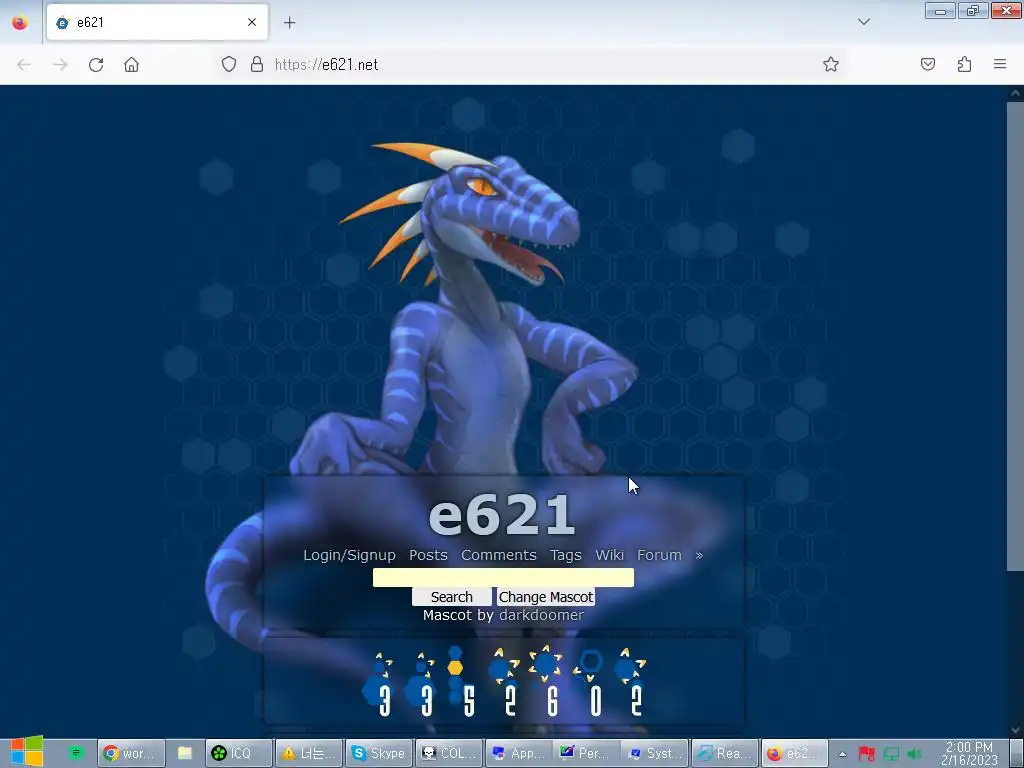The width and height of the screenshot is (1024, 768).
Task: Select the e621 browser tab
Action: 157,22
